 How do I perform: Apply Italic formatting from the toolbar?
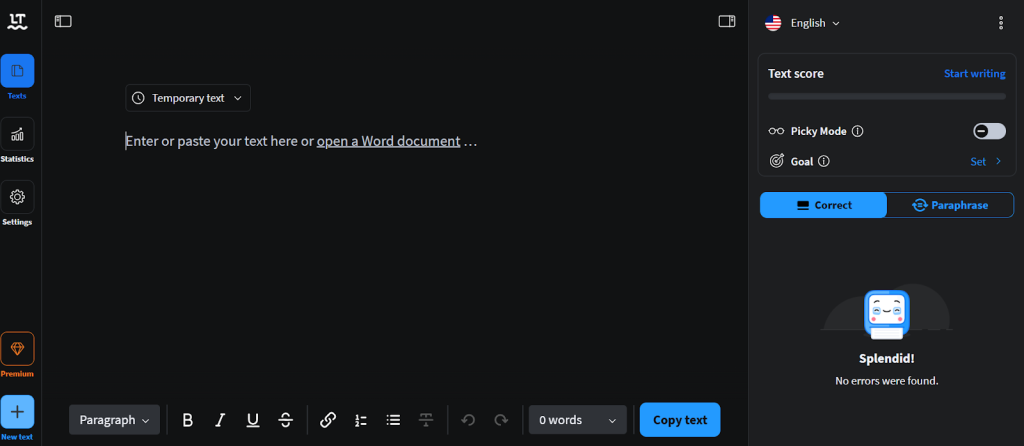pos(220,420)
